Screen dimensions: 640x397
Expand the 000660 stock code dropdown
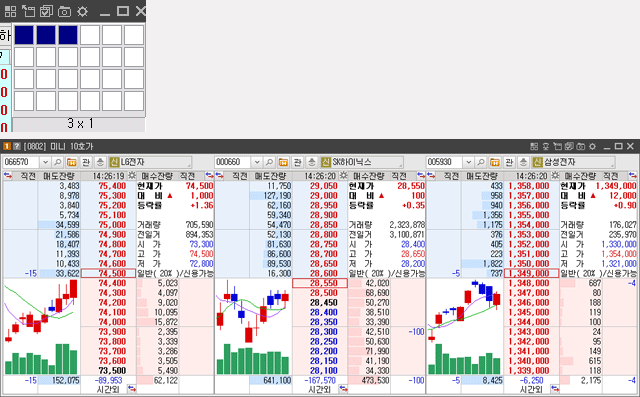coord(257,162)
